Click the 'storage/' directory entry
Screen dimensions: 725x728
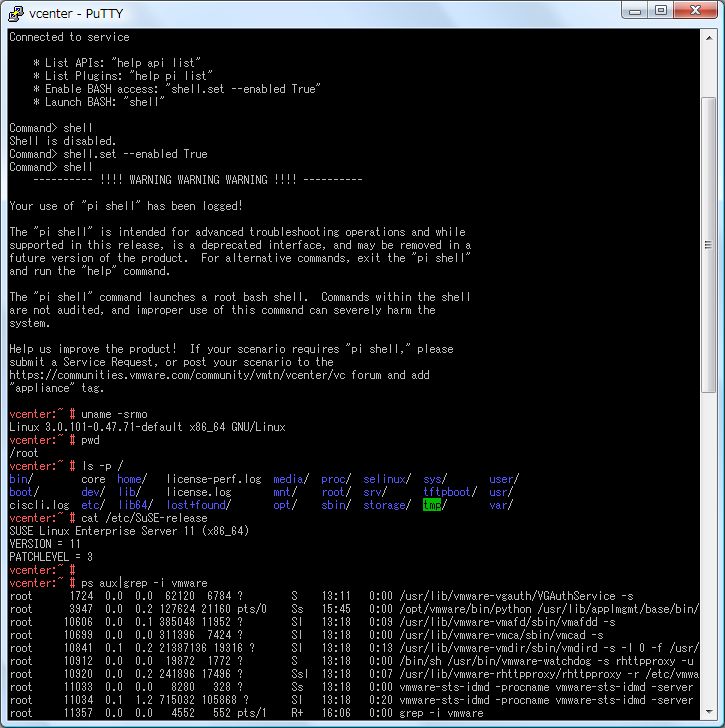387,505
